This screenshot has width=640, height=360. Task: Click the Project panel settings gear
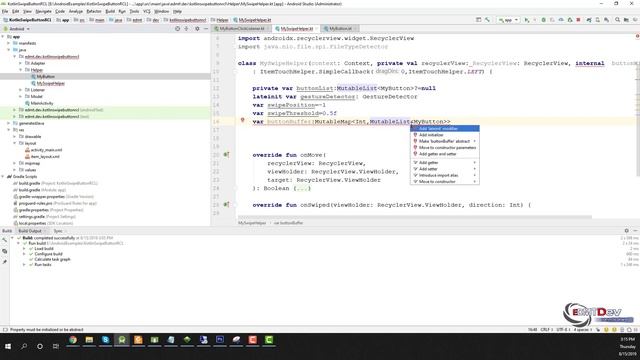click(x=197, y=29)
